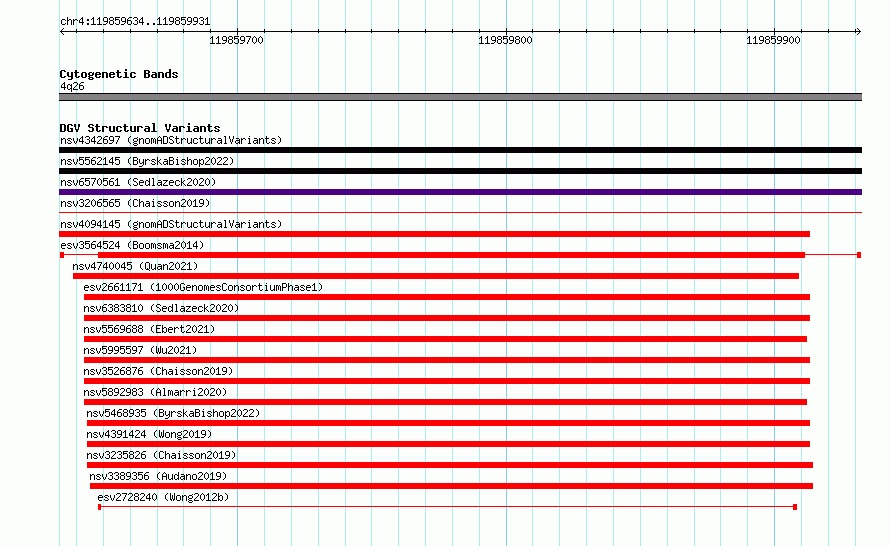Click label nsv5569688 (Ebert2021)
The image size is (890, 546).
149,329
